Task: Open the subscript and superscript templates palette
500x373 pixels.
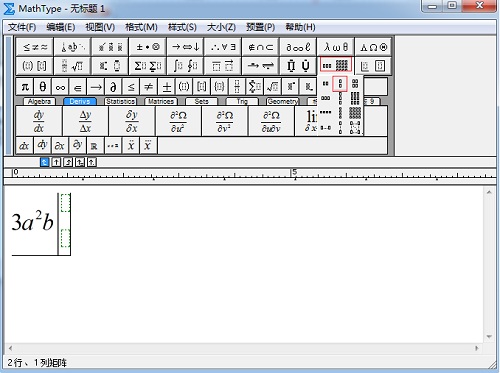Action: [110, 65]
